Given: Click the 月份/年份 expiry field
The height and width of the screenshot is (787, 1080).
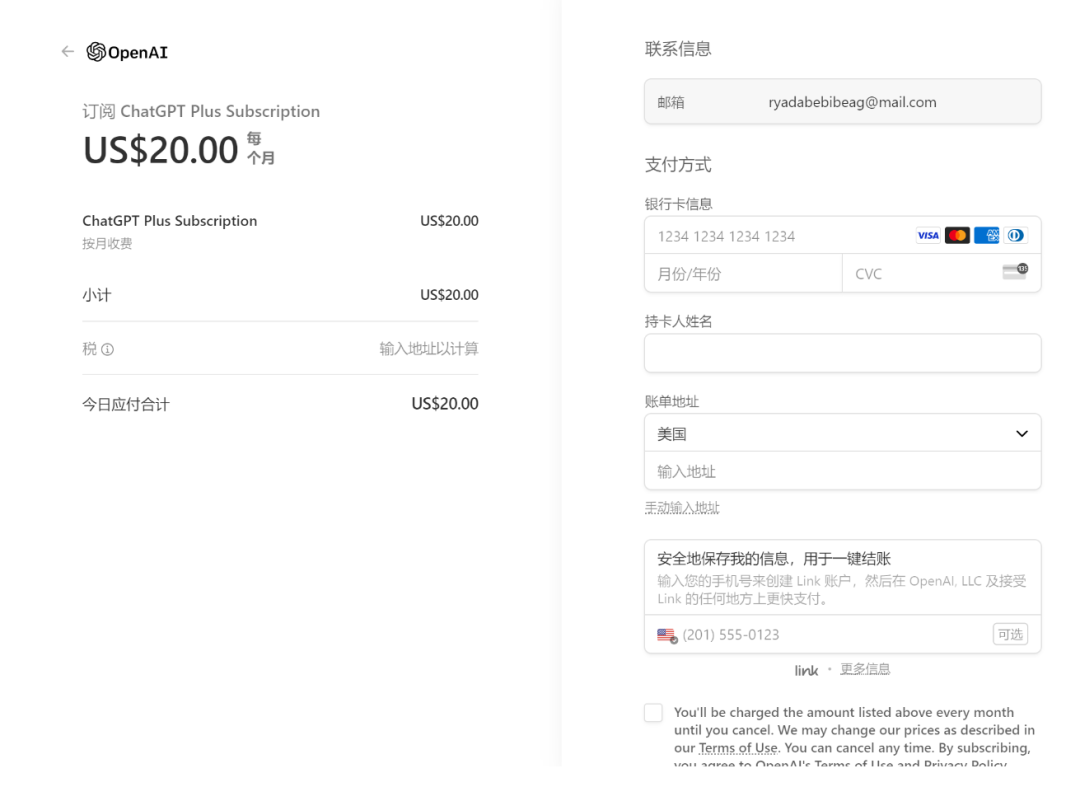Looking at the screenshot, I should coord(743,274).
